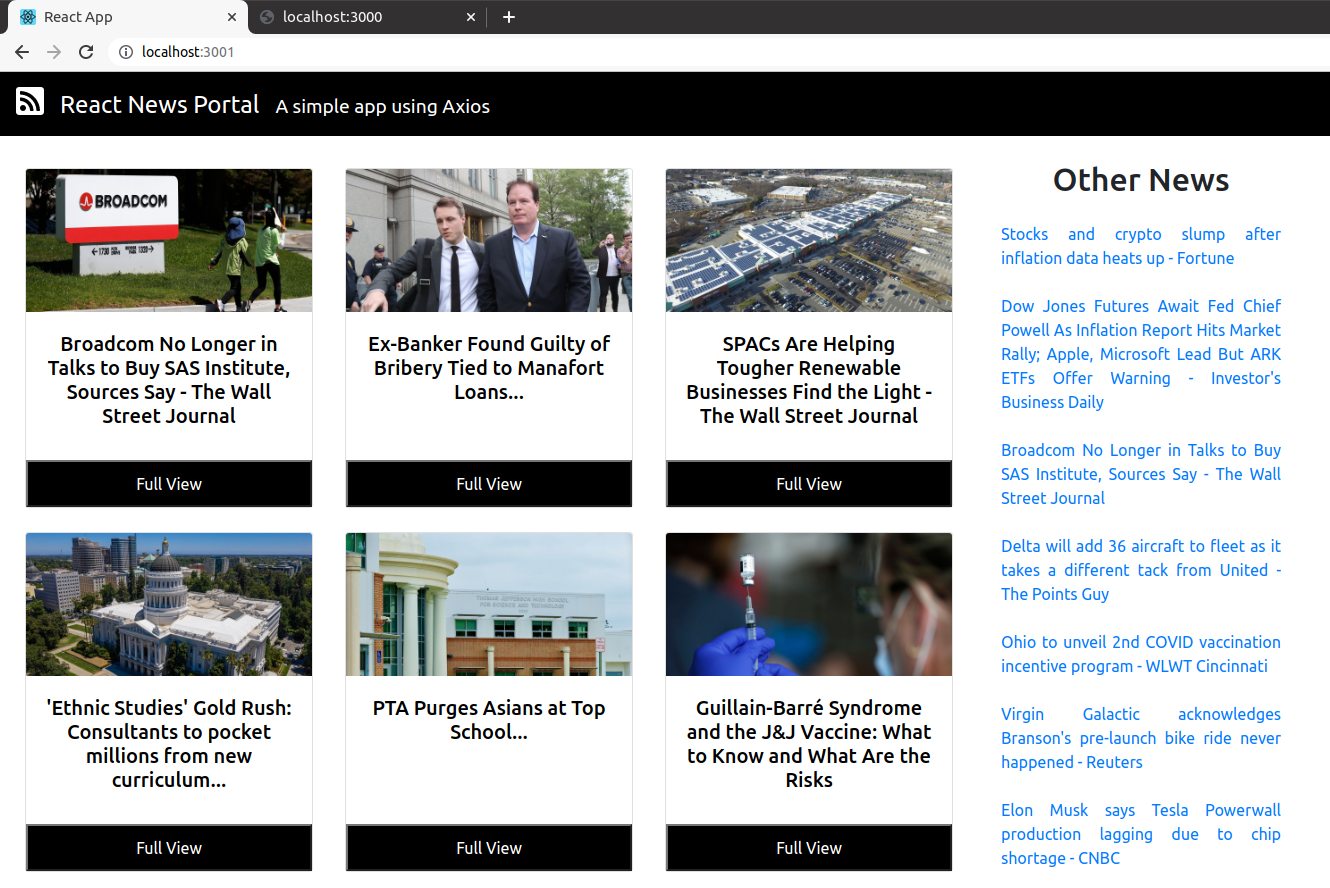Open Ohio 2nd COVID vaccination incentive link
The width and height of the screenshot is (1330, 888).
pyautogui.click(x=1141, y=654)
